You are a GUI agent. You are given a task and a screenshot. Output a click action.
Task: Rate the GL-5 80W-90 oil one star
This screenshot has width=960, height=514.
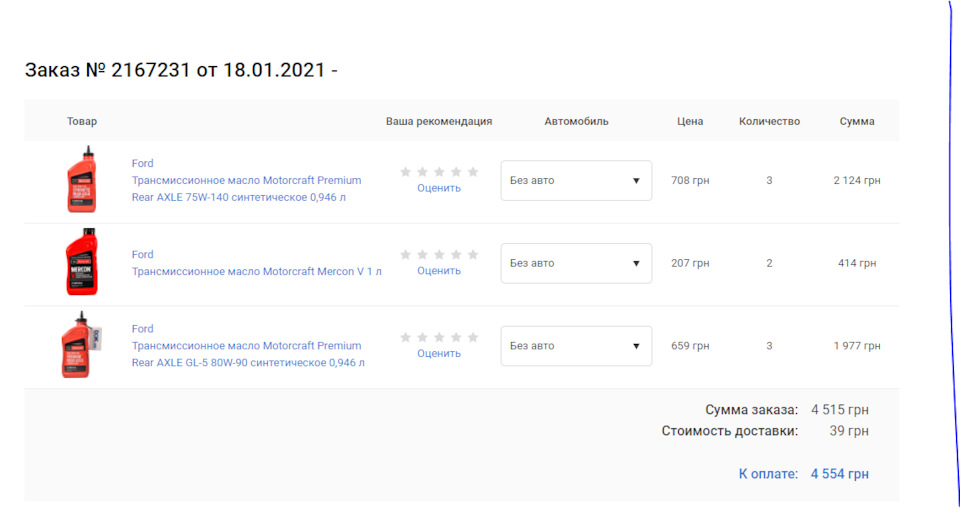(x=405, y=337)
